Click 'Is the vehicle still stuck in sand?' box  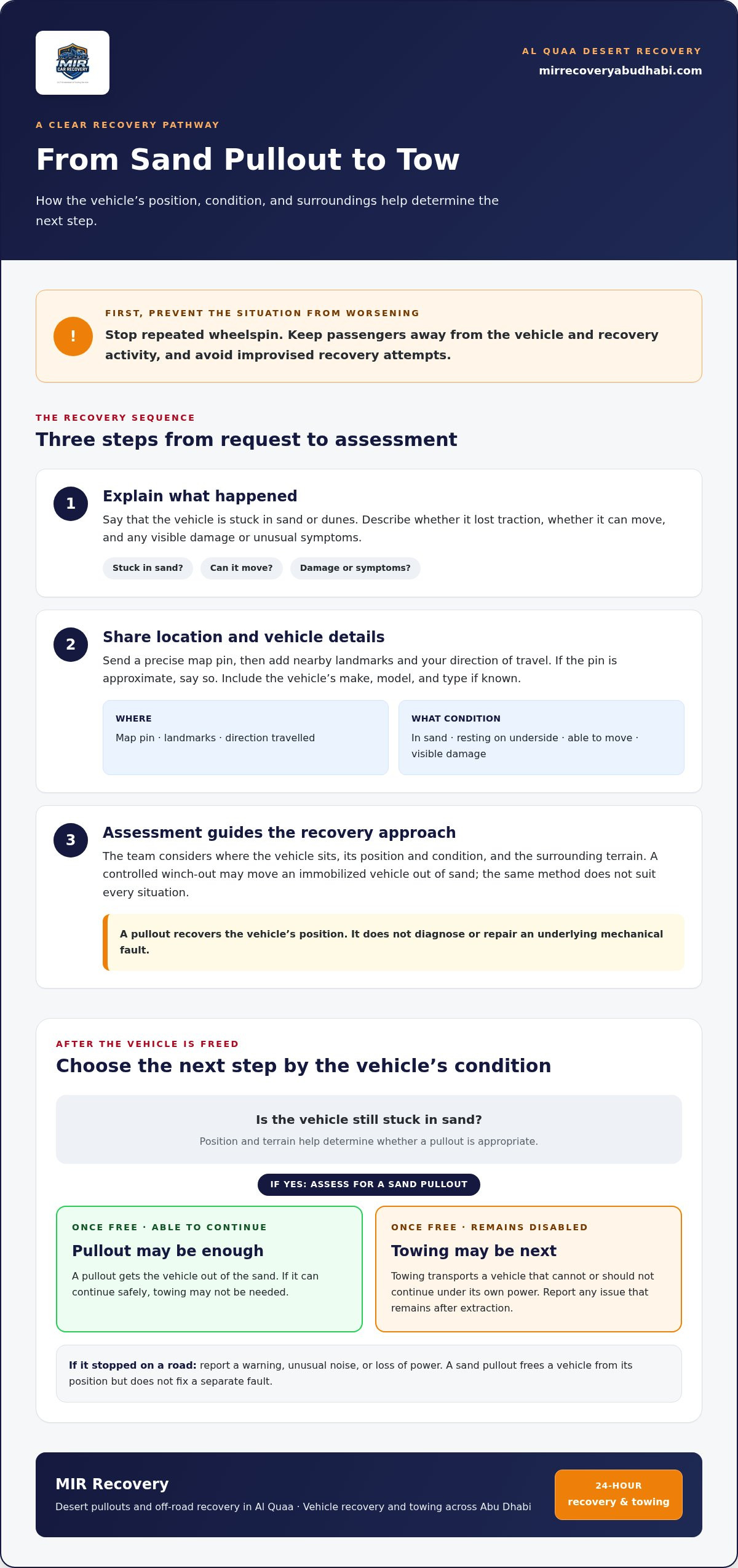coord(369,1129)
